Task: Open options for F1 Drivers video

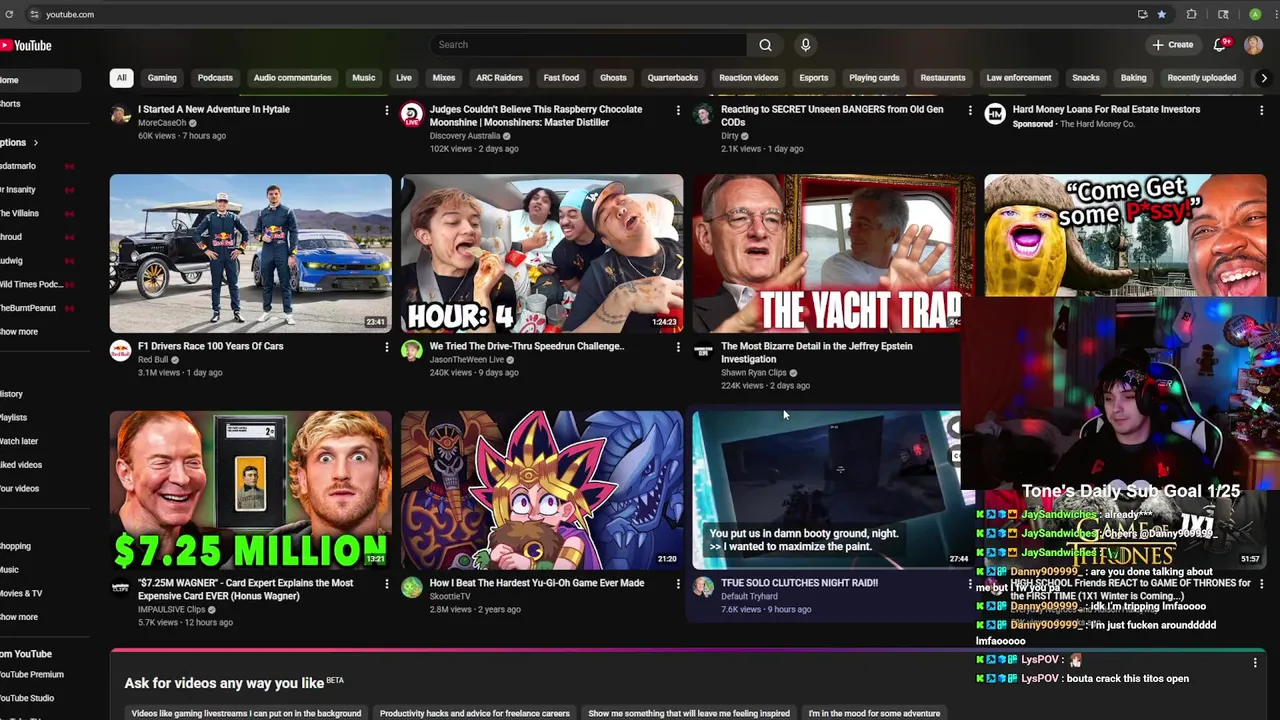Action: pyautogui.click(x=387, y=347)
